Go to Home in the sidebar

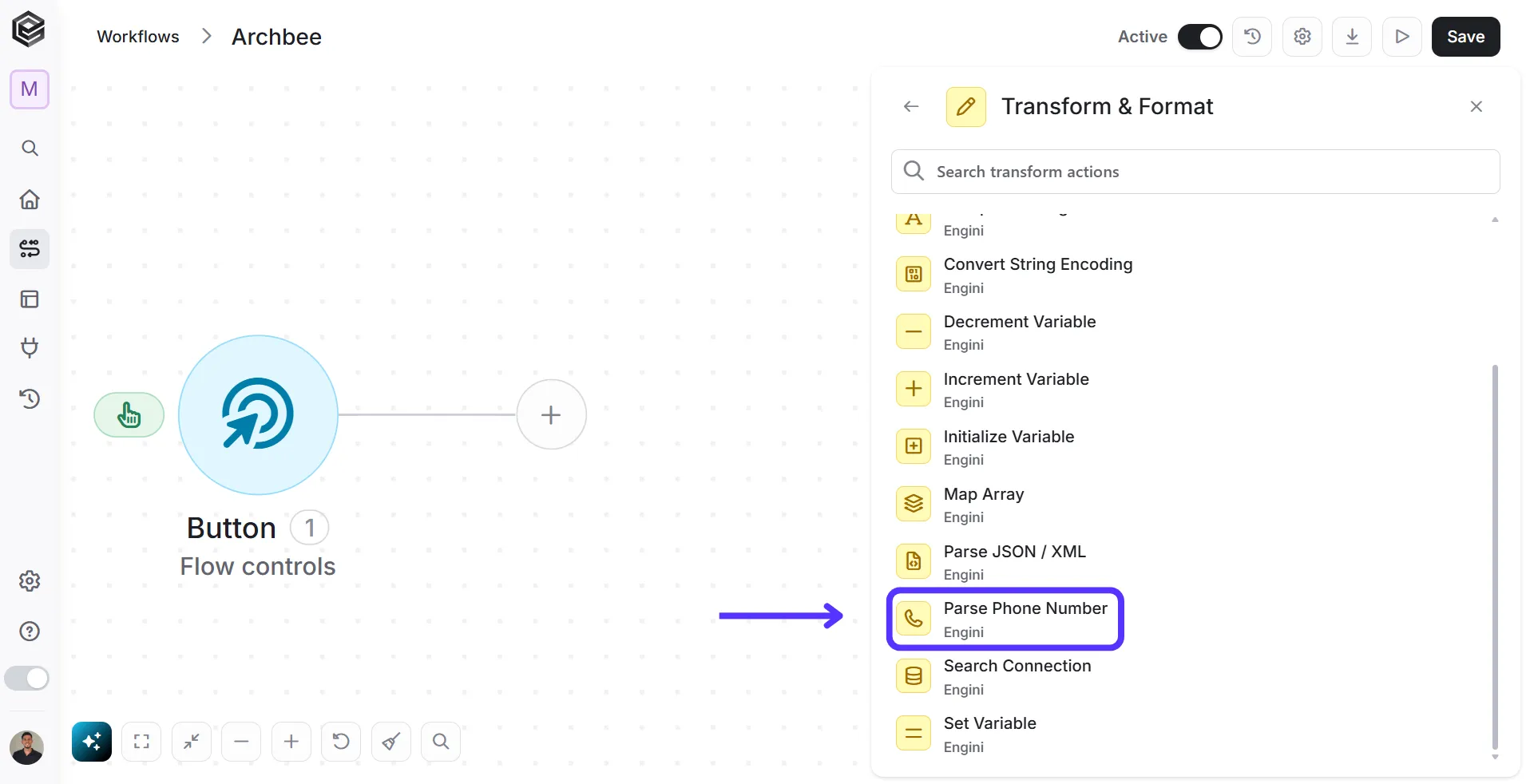click(x=30, y=199)
